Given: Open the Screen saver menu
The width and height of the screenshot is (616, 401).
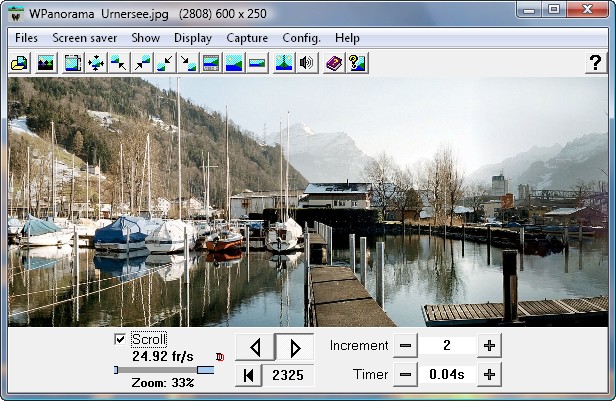Looking at the screenshot, I should 84,38.
